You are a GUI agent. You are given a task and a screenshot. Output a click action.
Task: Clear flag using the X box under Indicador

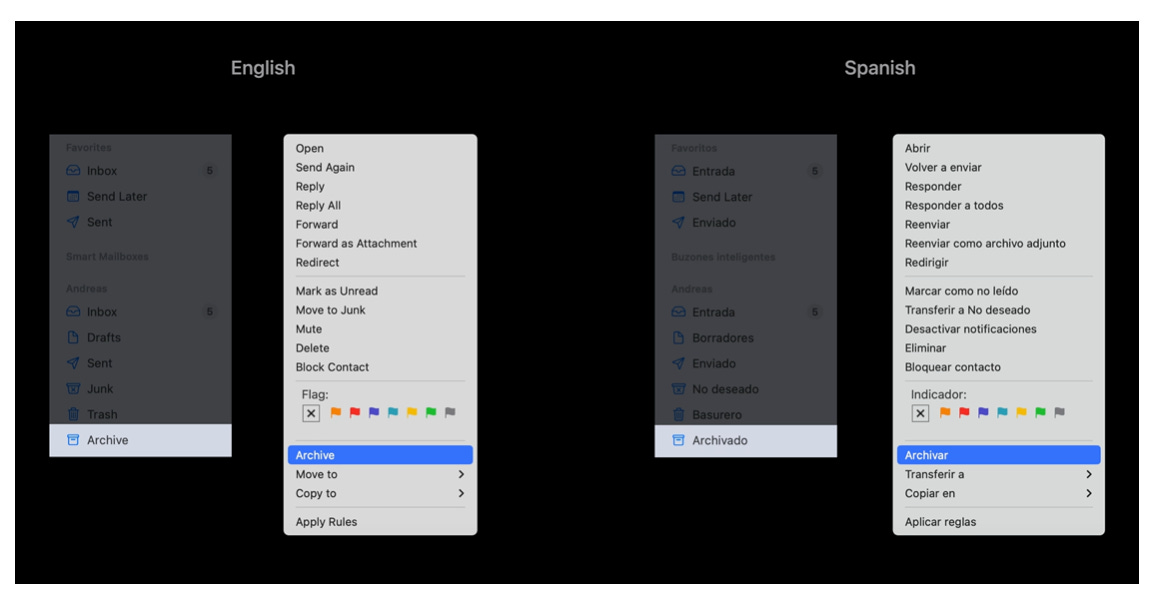coord(920,413)
